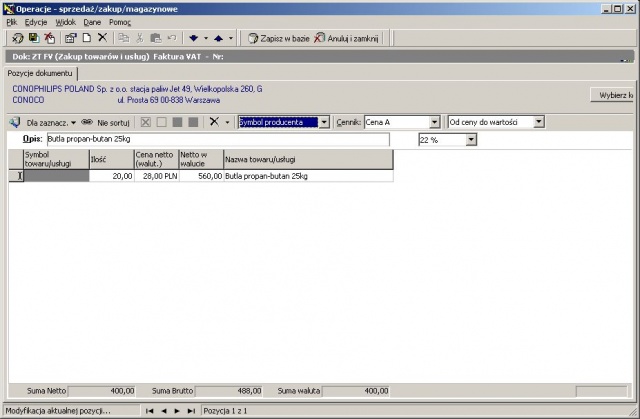The height and width of the screenshot is (419, 640).
Task: Toggle the empty checkbox in positions toolbar
Action: point(162,122)
